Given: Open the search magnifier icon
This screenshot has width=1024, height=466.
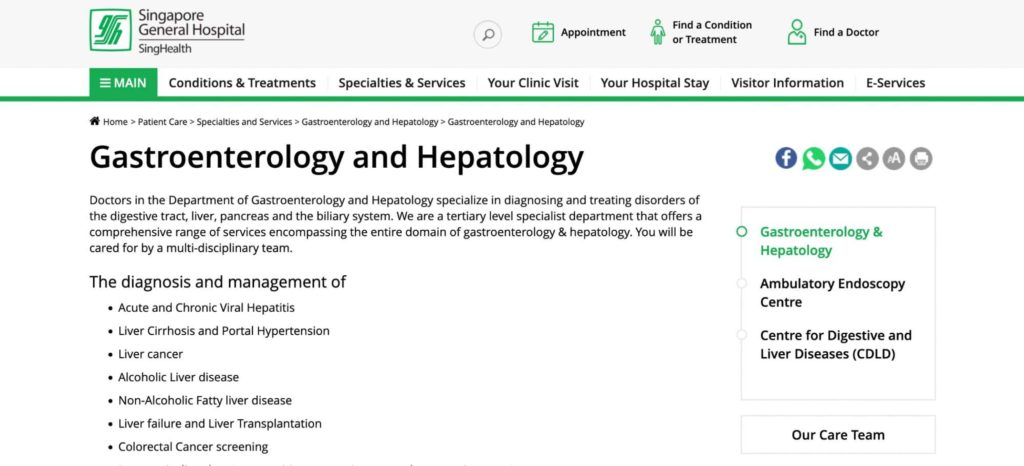Looking at the screenshot, I should (488, 34).
